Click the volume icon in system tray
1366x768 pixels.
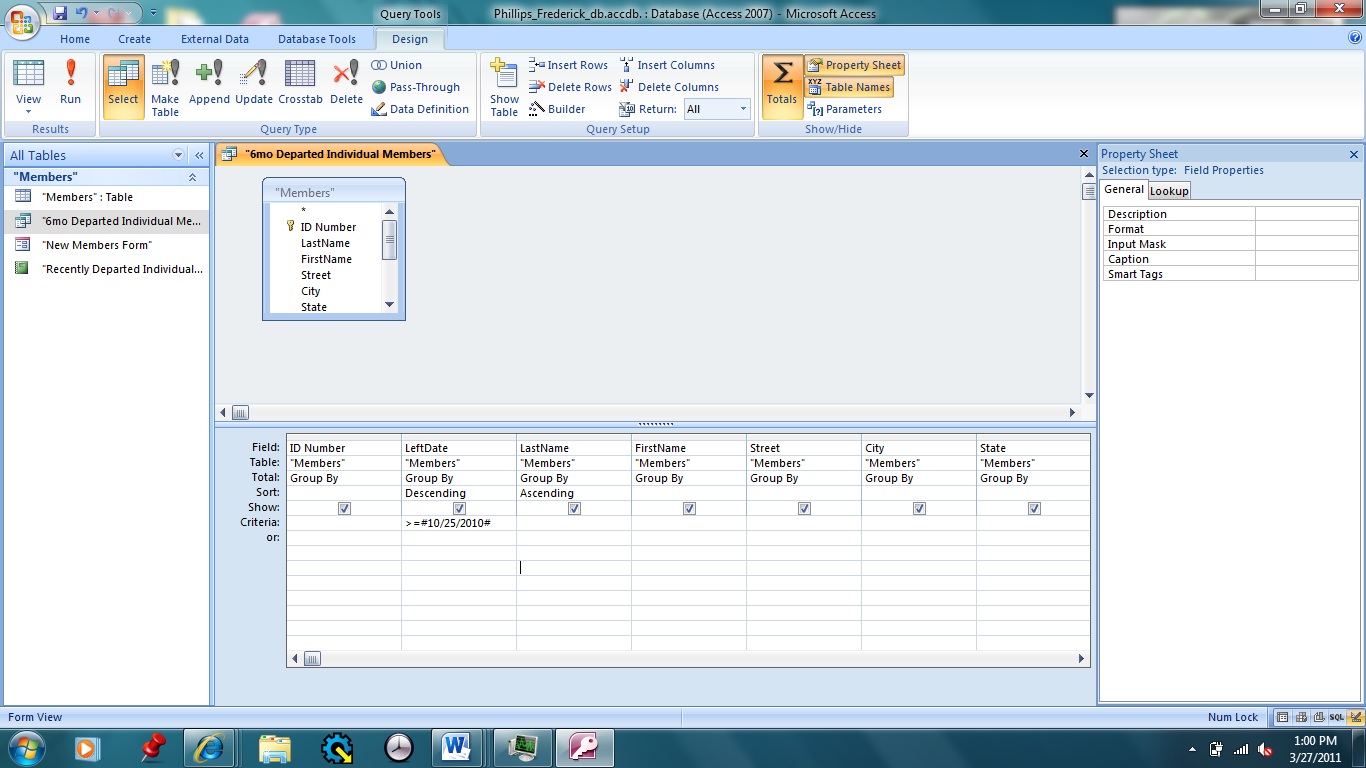click(x=1265, y=749)
